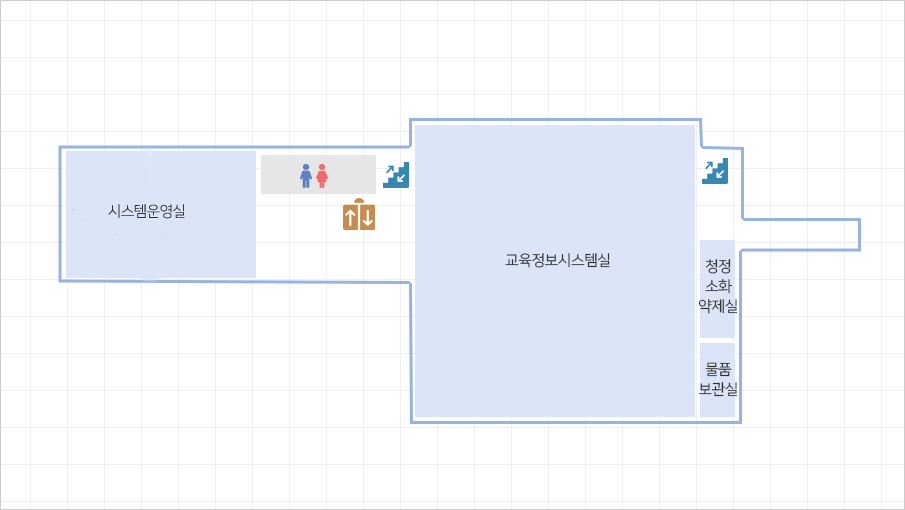This screenshot has height=510, width=905.
Task: Click the female restroom figure icon
Action: click(x=322, y=176)
